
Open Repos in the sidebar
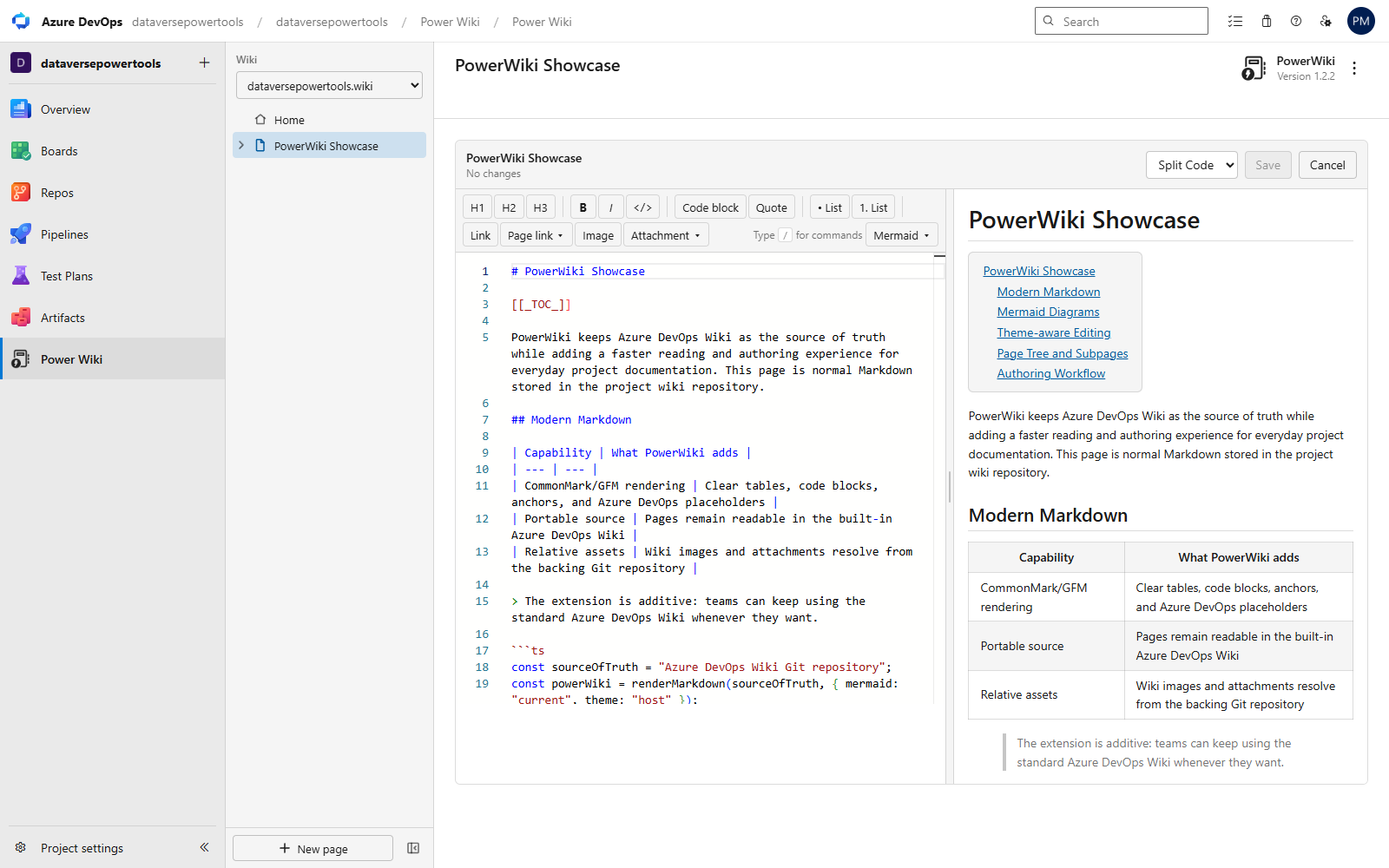coord(113,193)
